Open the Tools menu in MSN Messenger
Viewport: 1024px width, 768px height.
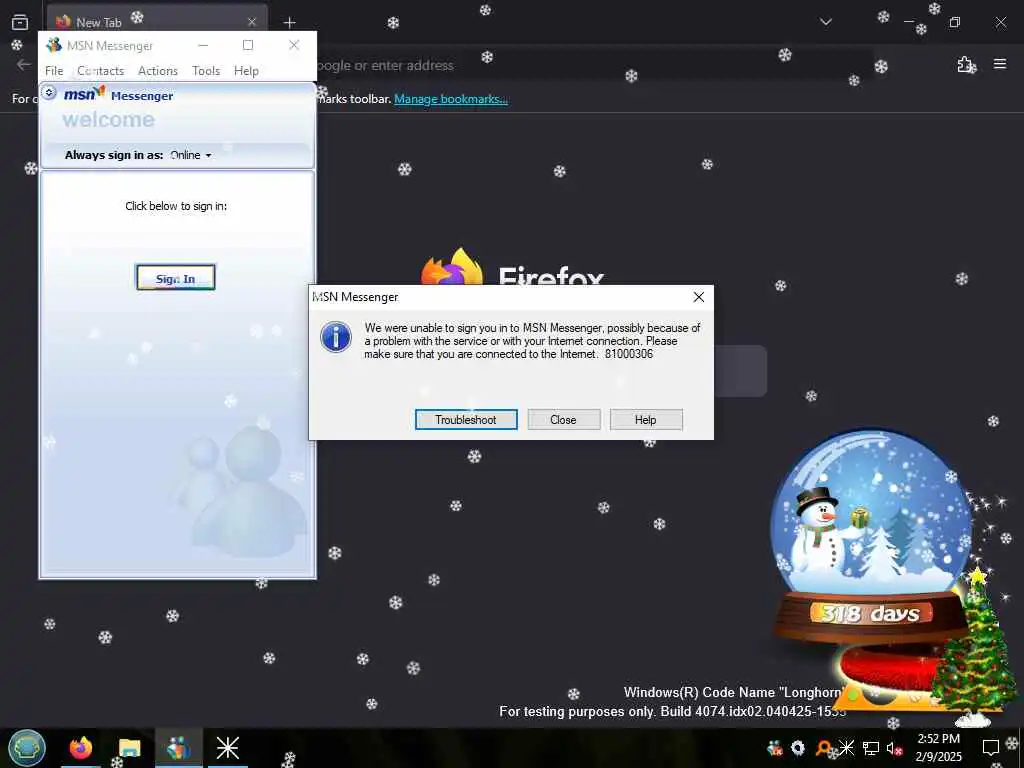206,71
